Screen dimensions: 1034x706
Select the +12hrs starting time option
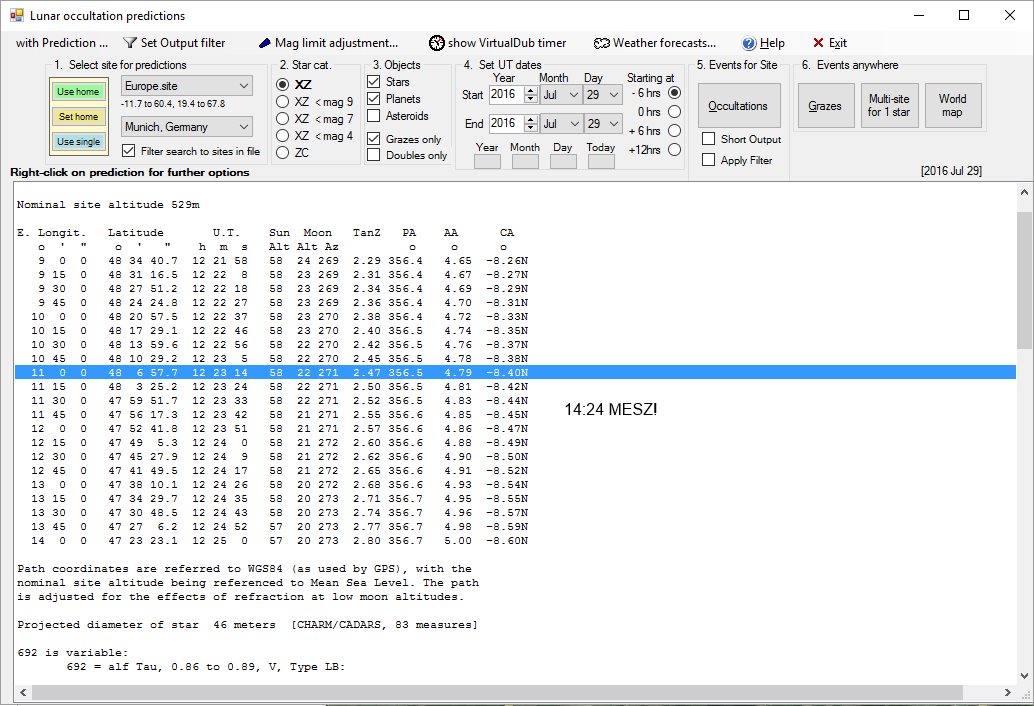click(x=673, y=149)
